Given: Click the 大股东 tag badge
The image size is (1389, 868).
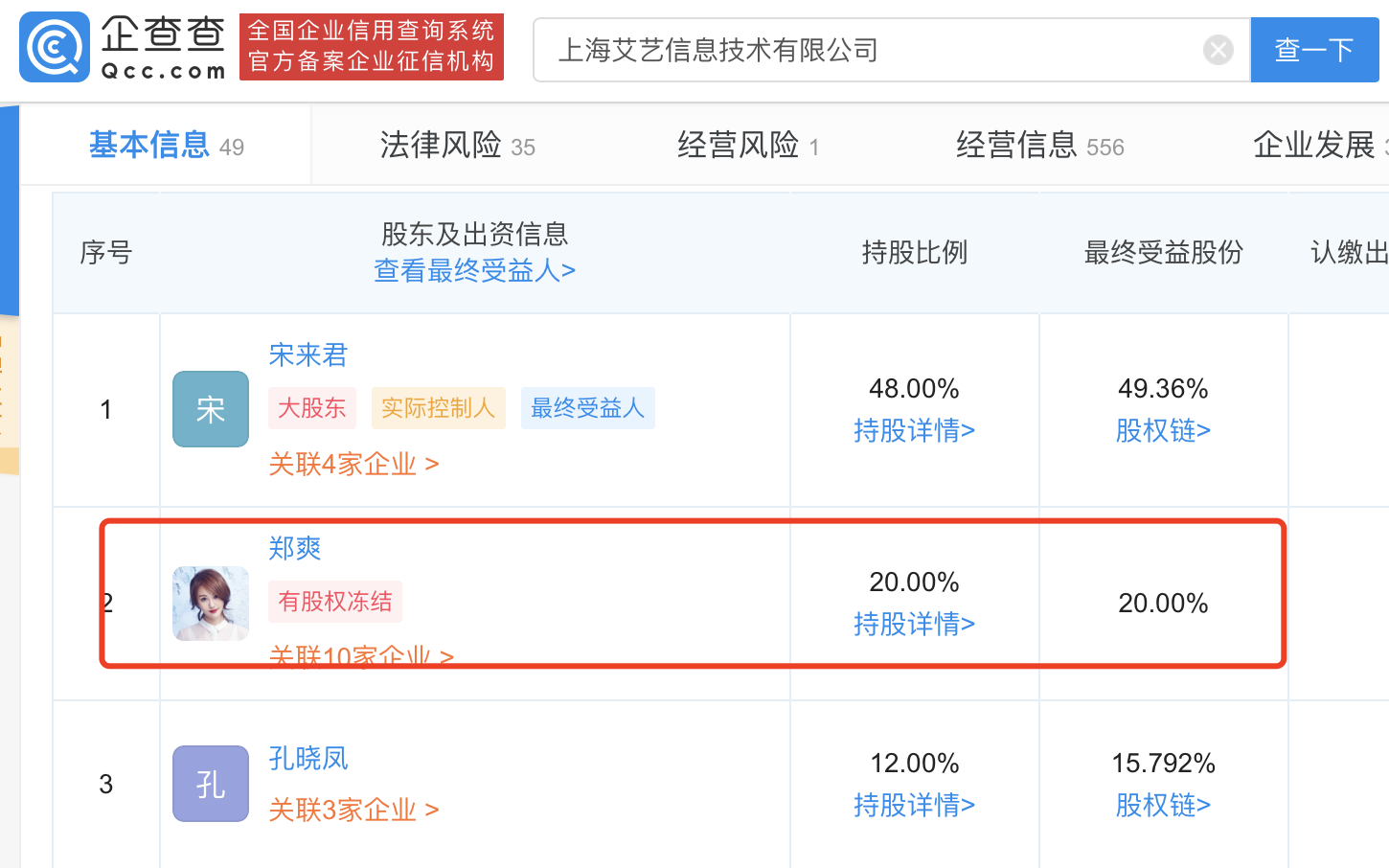Looking at the screenshot, I should [311, 408].
